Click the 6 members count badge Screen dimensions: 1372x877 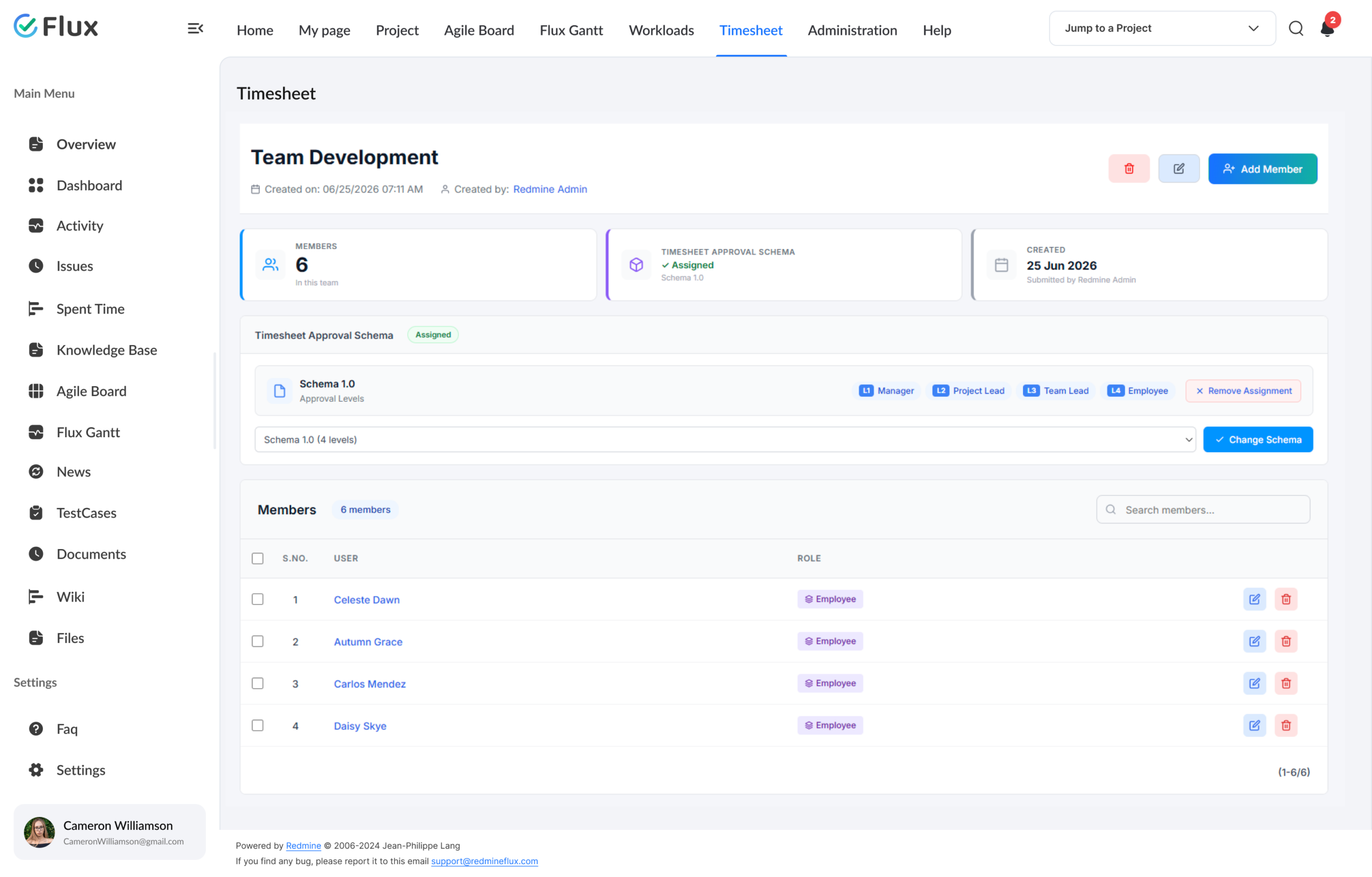pyautogui.click(x=365, y=509)
